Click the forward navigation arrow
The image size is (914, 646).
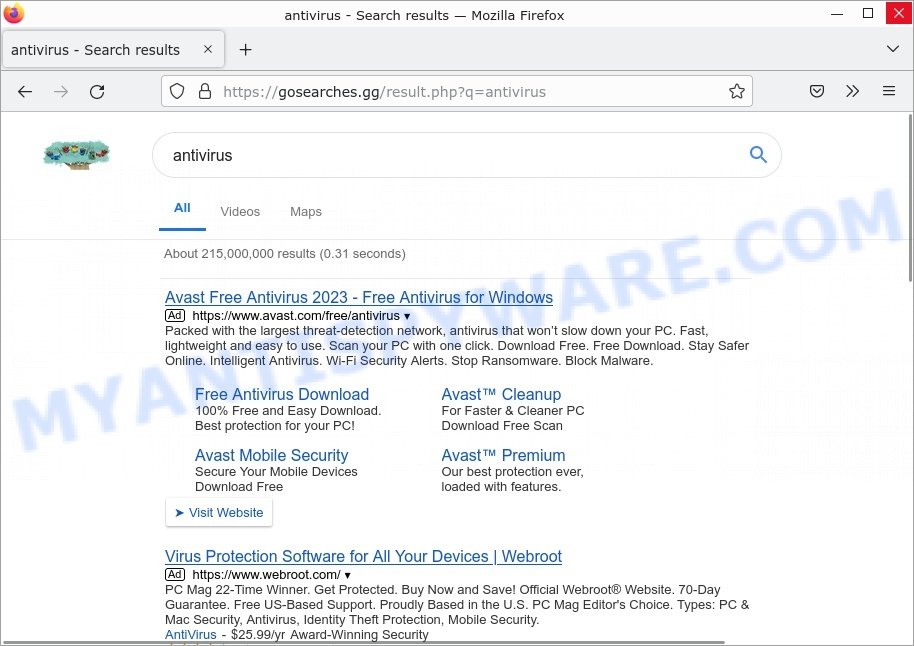[x=61, y=92]
